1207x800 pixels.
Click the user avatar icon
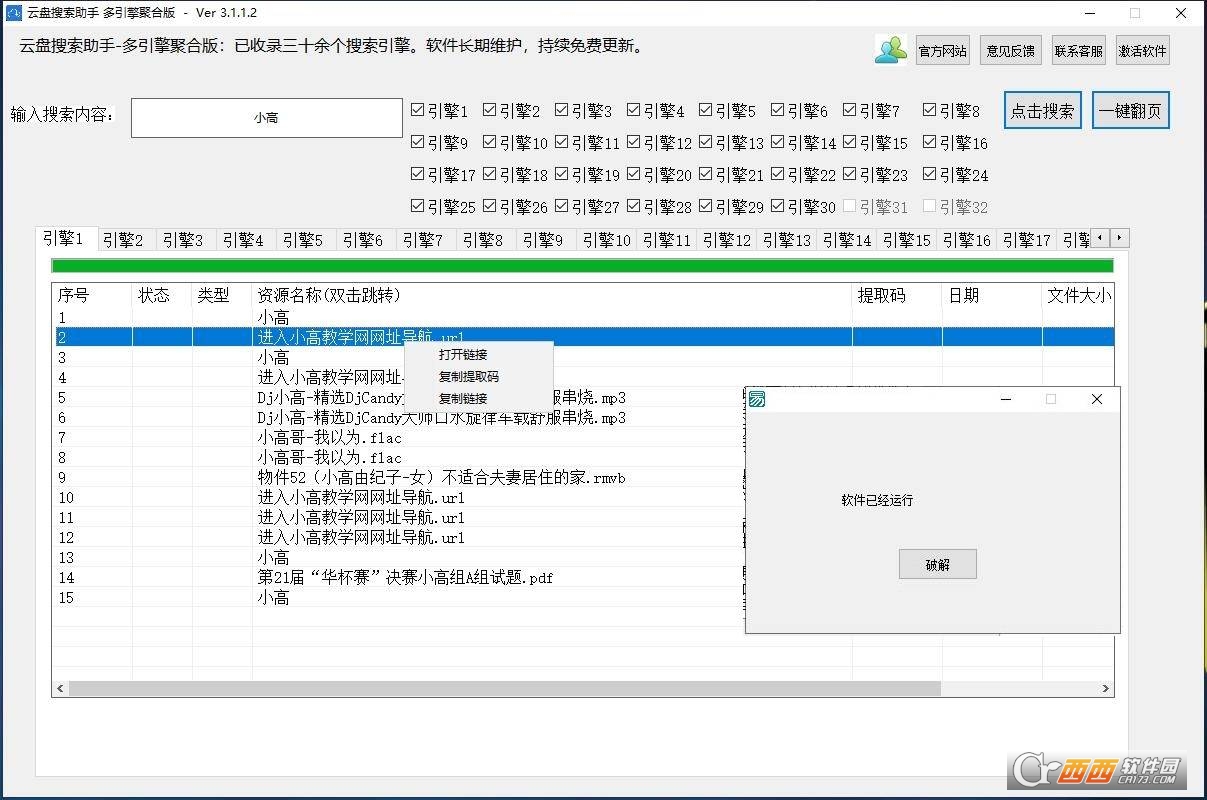[890, 50]
